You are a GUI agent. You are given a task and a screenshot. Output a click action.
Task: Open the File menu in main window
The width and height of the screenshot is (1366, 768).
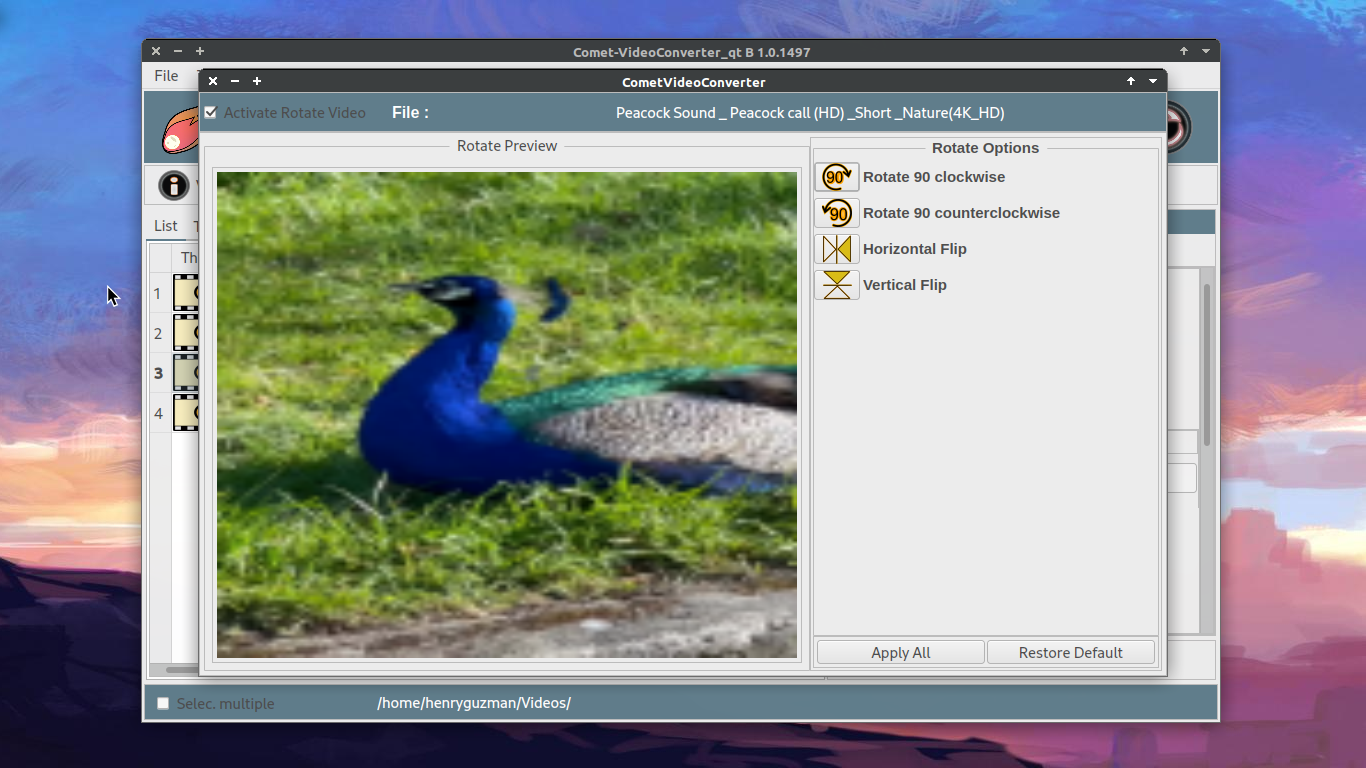coord(166,76)
